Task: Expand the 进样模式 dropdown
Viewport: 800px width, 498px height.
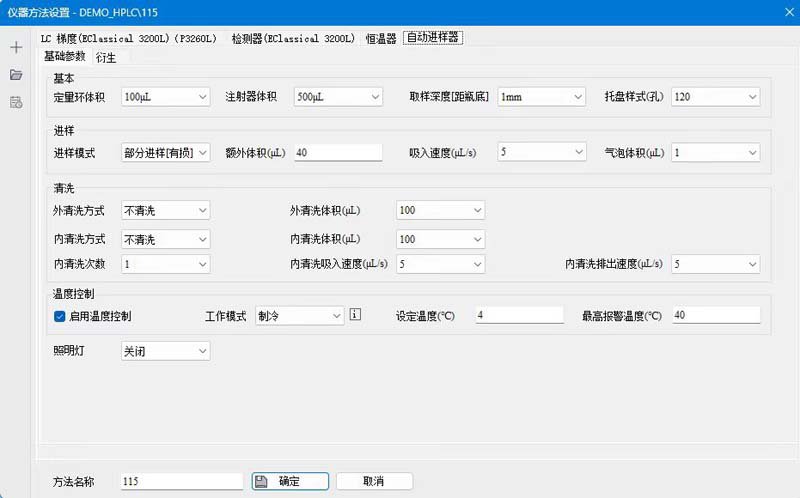Action: pos(165,153)
